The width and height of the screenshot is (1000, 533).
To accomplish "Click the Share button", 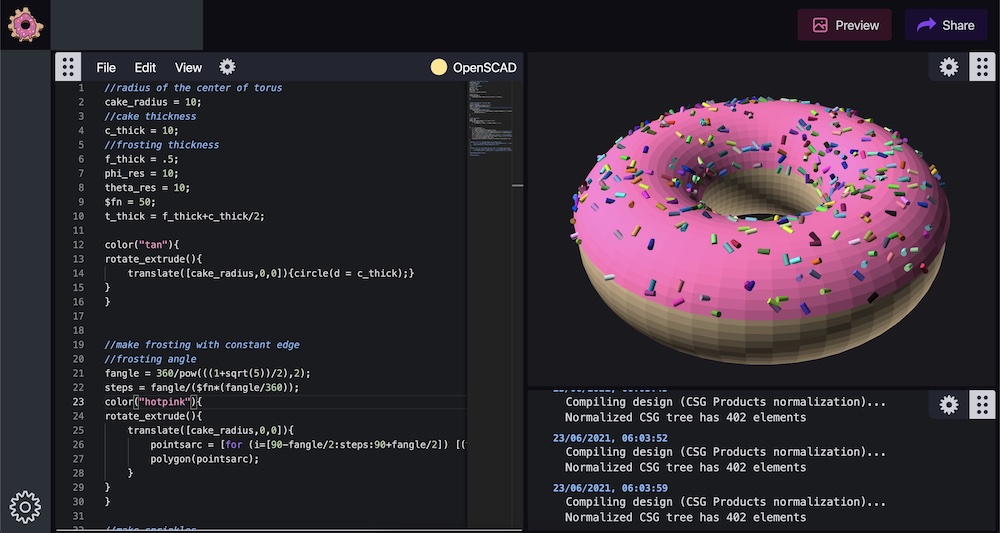I will [x=945, y=25].
